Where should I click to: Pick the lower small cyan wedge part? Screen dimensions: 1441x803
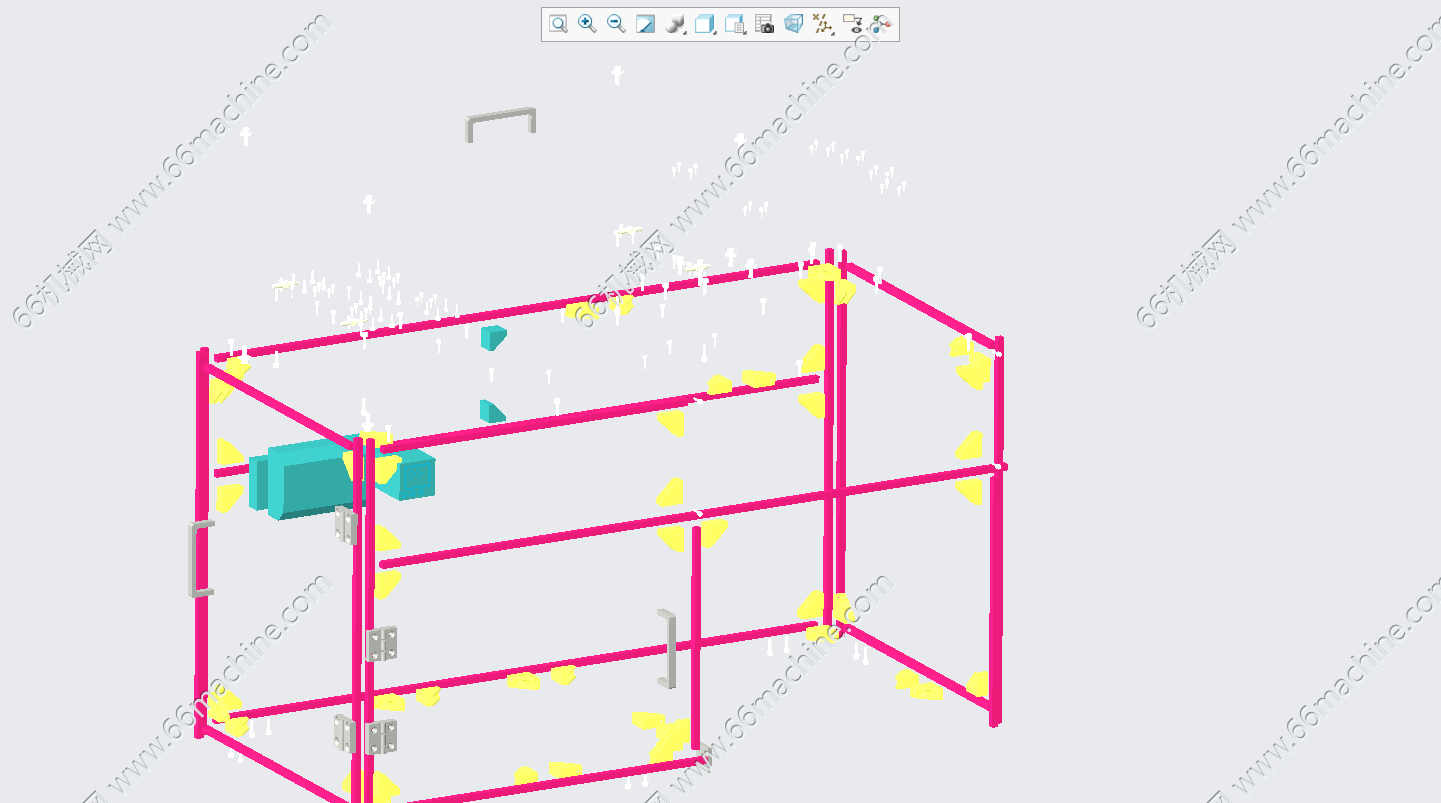pyautogui.click(x=490, y=411)
